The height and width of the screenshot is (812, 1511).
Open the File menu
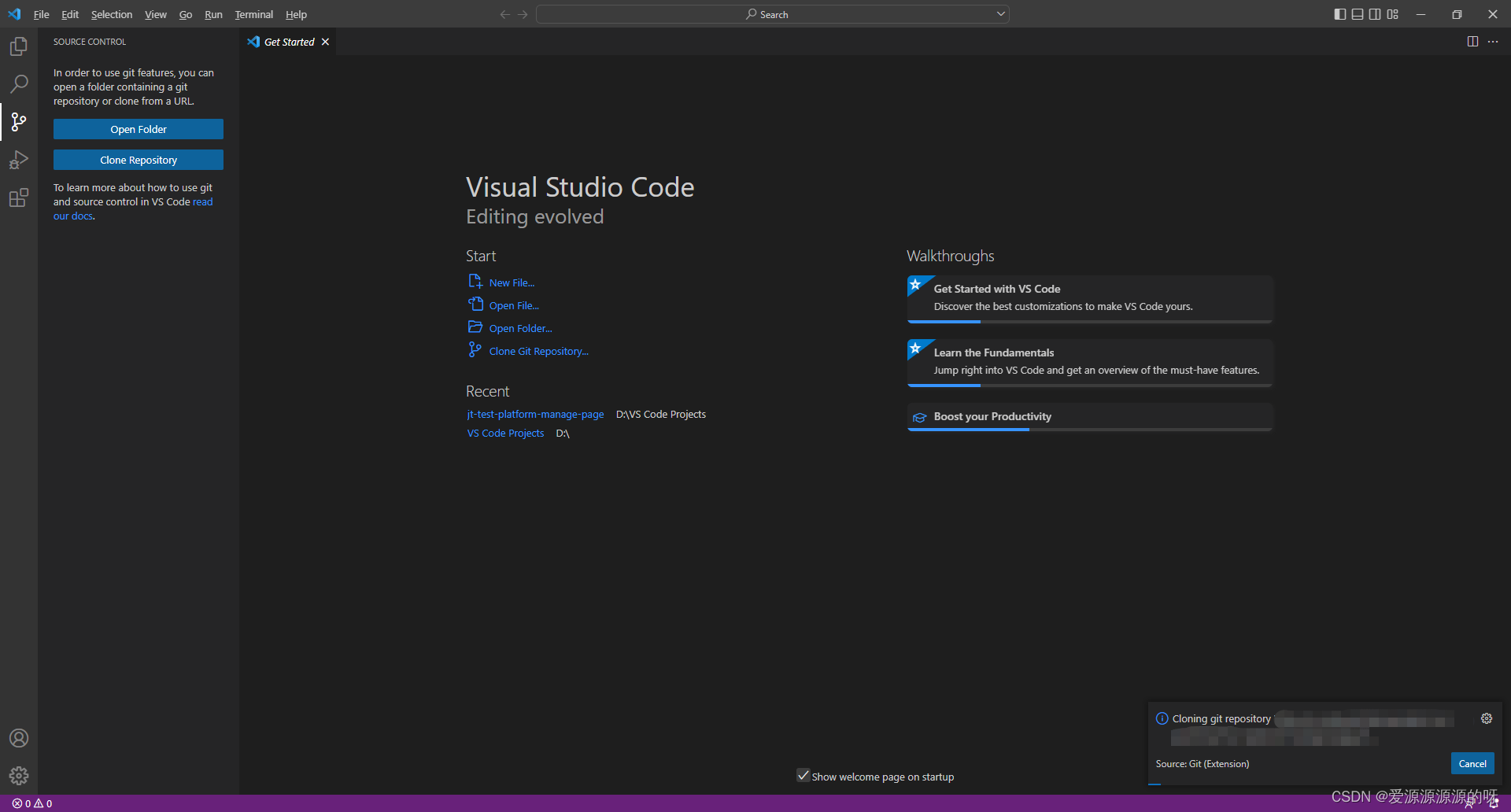(x=42, y=14)
